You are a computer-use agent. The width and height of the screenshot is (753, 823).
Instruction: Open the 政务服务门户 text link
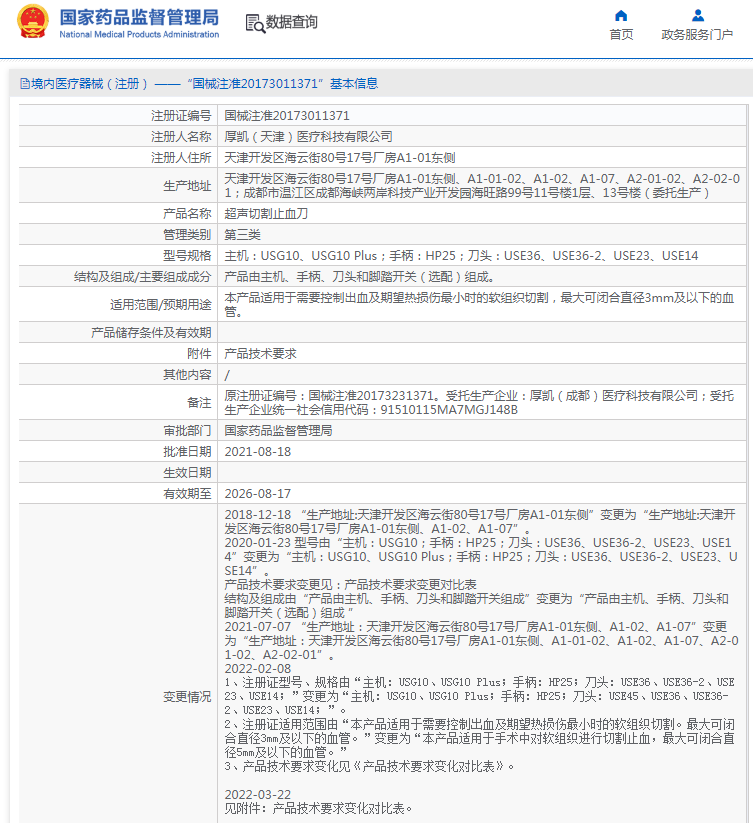(697, 35)
